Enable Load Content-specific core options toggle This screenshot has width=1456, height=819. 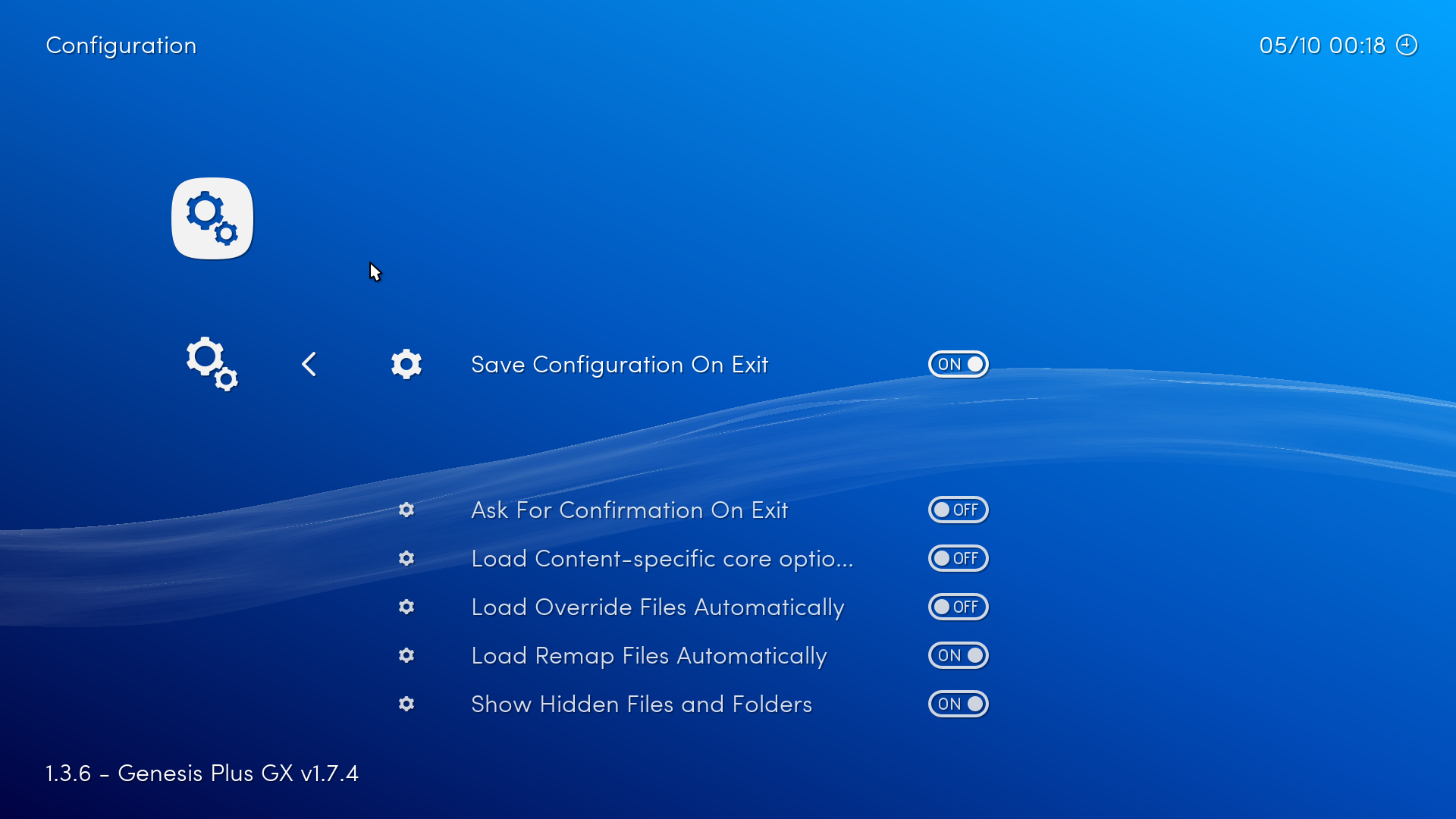pyautogui.click(x=959, y=558)
